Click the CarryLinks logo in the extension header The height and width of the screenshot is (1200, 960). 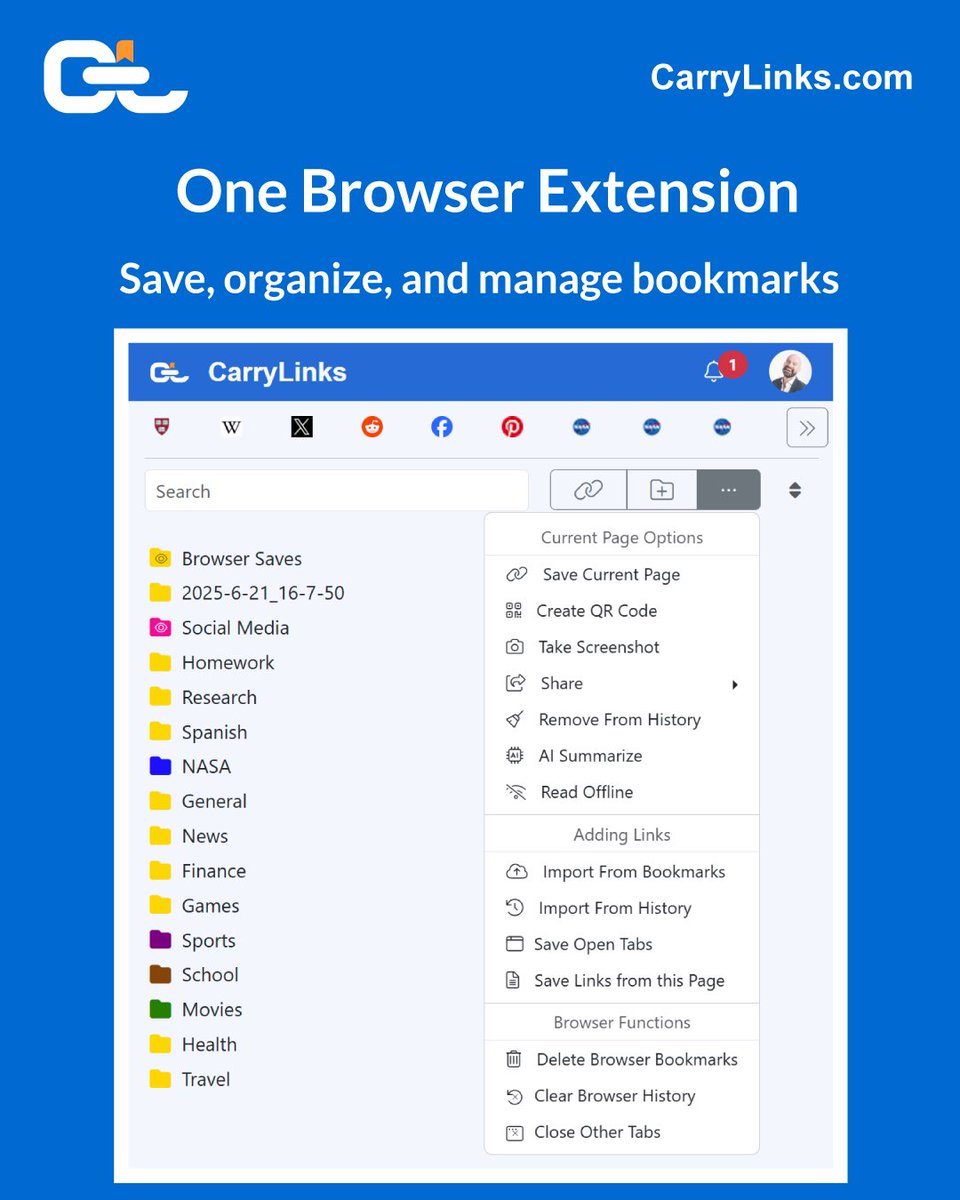click(x=169, y=372)
